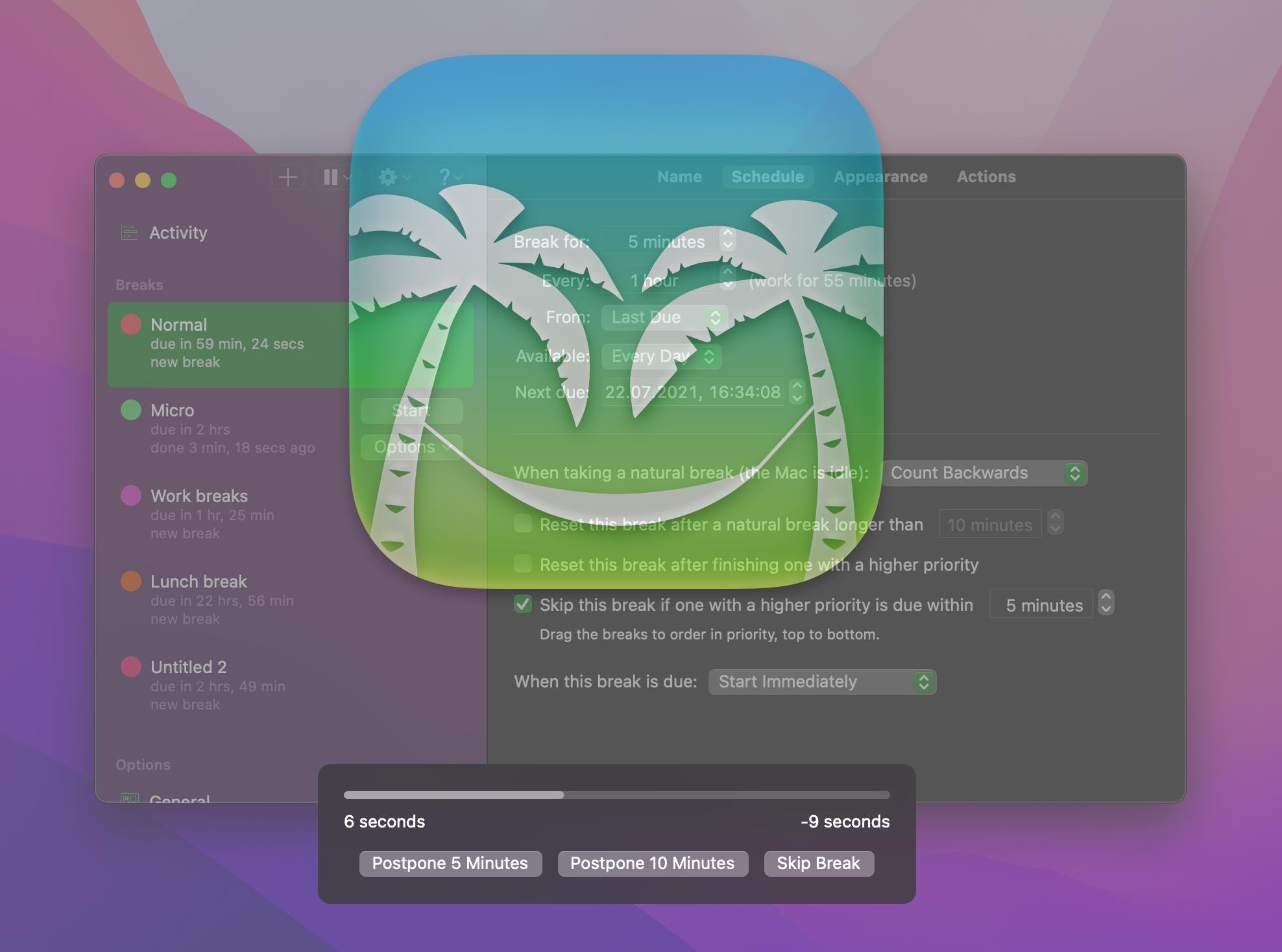Select the Work breaks item

tap(290, 515)
